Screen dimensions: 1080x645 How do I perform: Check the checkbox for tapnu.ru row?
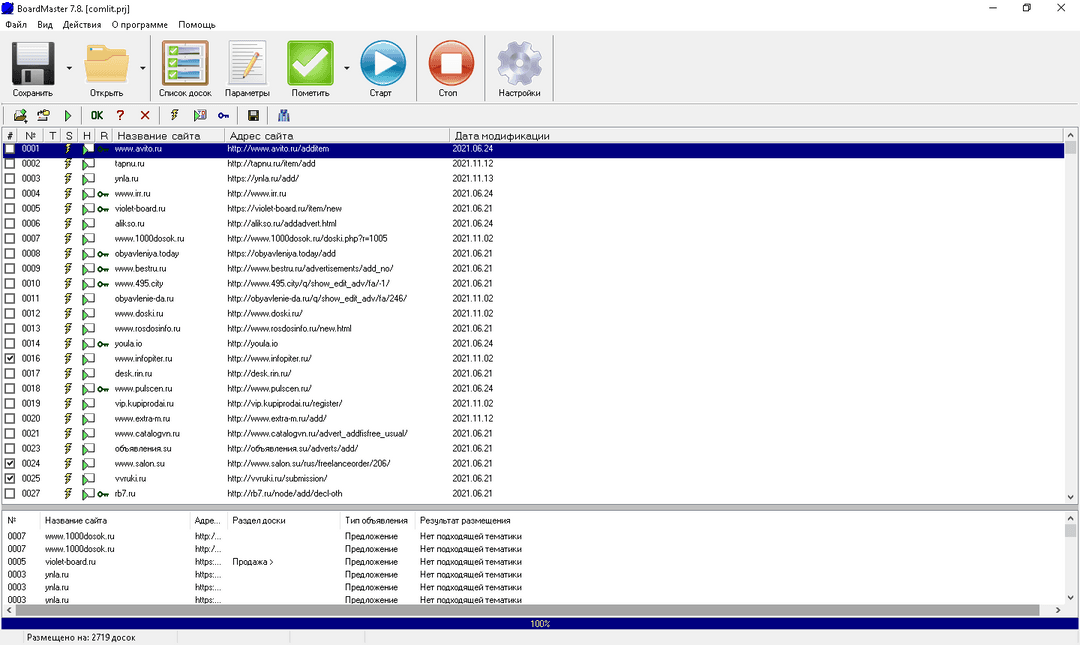[10, 164]
